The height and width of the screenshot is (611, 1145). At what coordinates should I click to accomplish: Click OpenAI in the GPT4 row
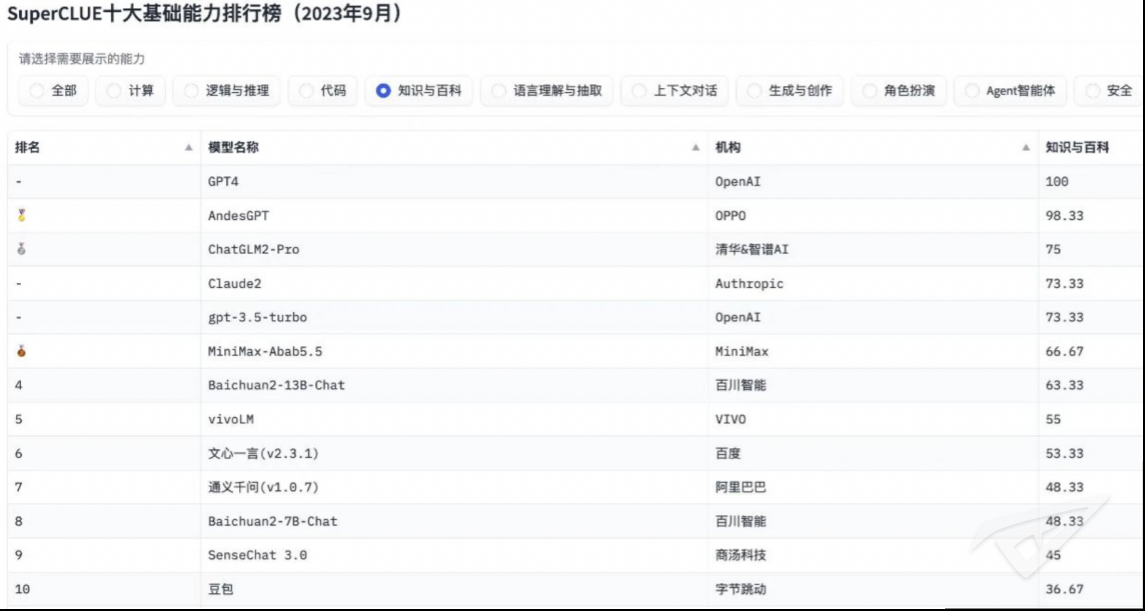tap(738, 182)
